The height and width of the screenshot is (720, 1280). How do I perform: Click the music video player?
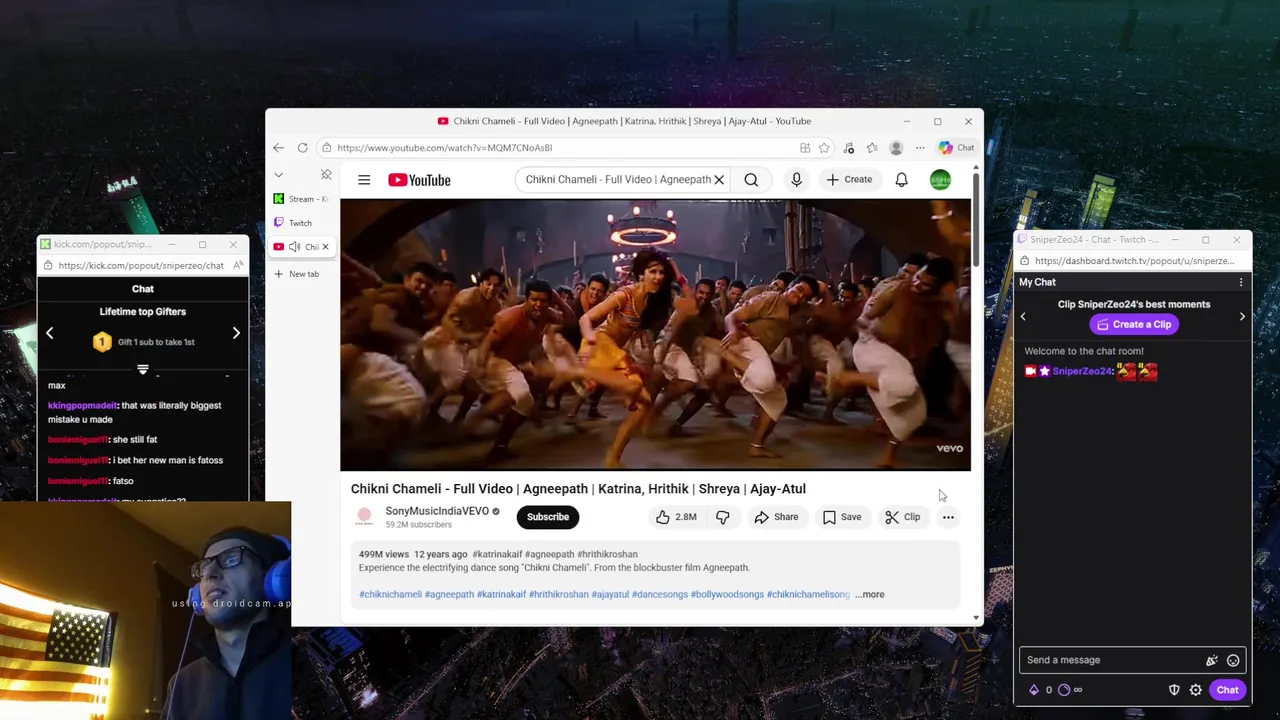tap(655, 334)
